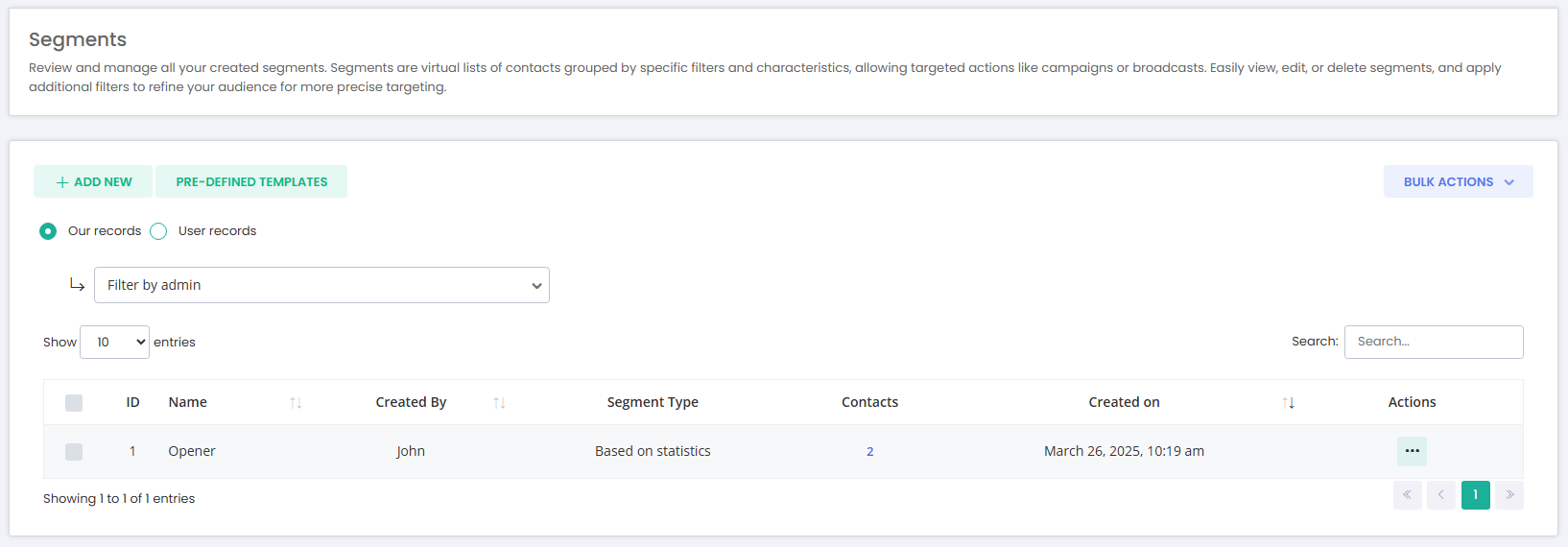Select the User records radio button

tap(158, 231)
